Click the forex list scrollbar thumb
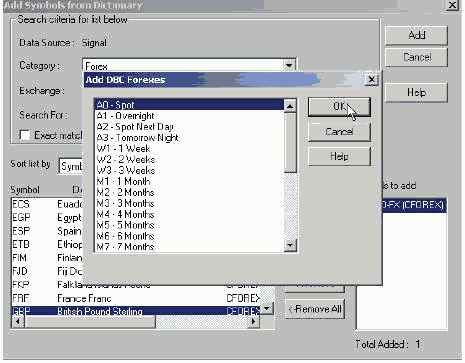The image size is (465, 363). click(290, 143)
